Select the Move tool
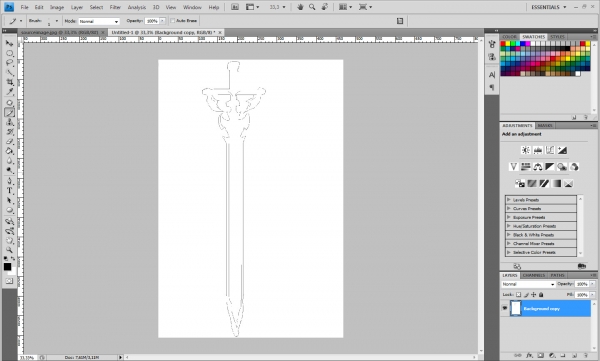 click(x=10, y=43)
